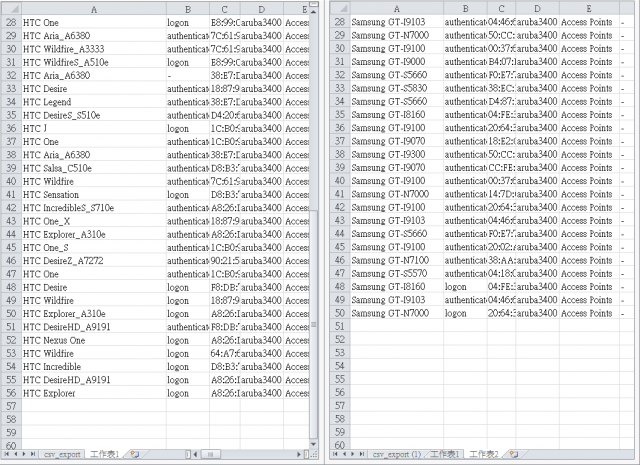Click the left window vertical scrollbar thumb
640x465 pixels.
point(313,325)
